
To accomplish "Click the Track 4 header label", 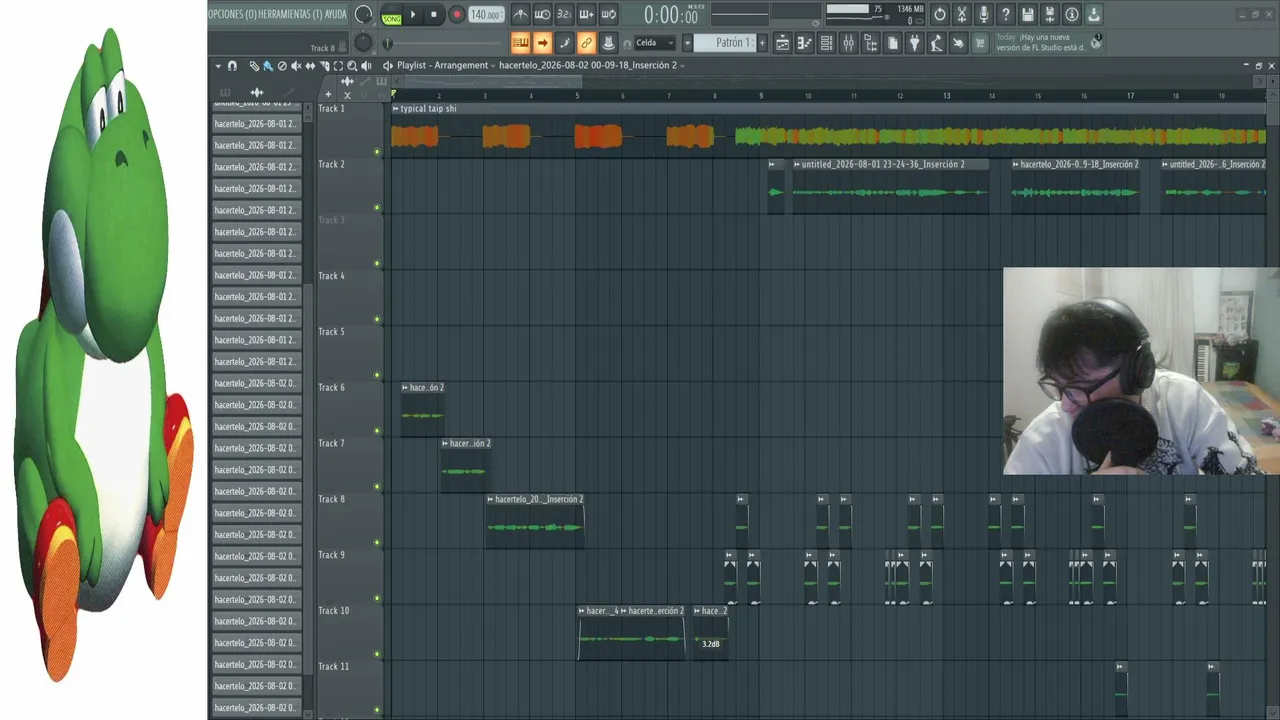I will pos(331,276).
